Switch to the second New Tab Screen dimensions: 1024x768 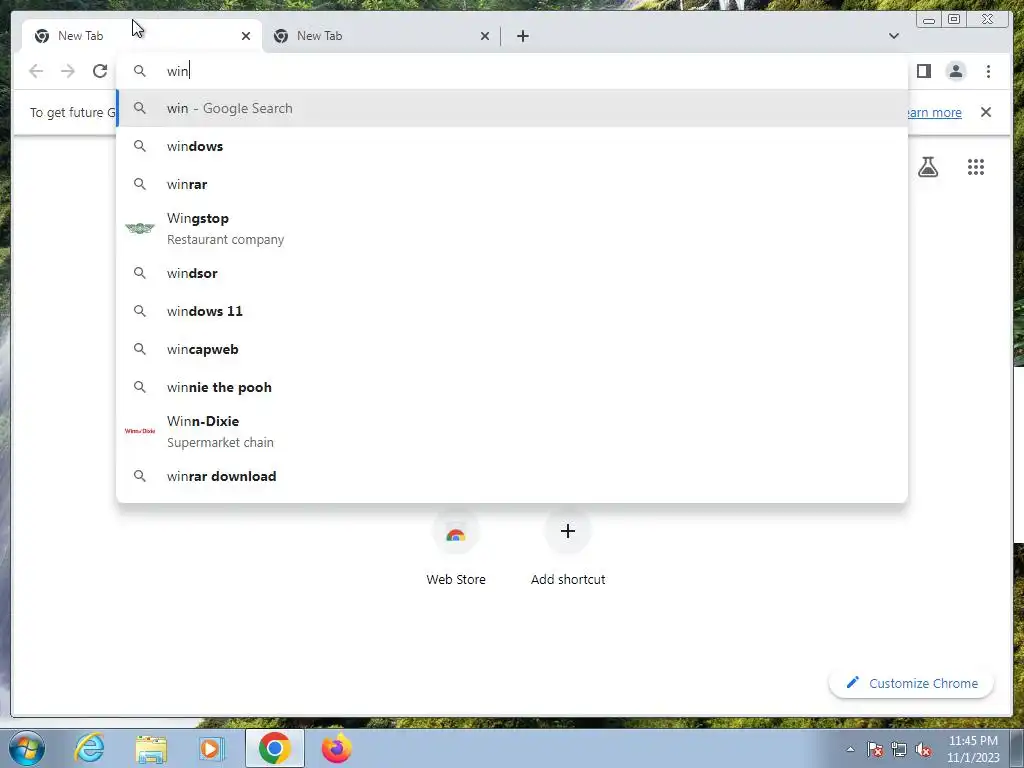[x=381, y=36]
